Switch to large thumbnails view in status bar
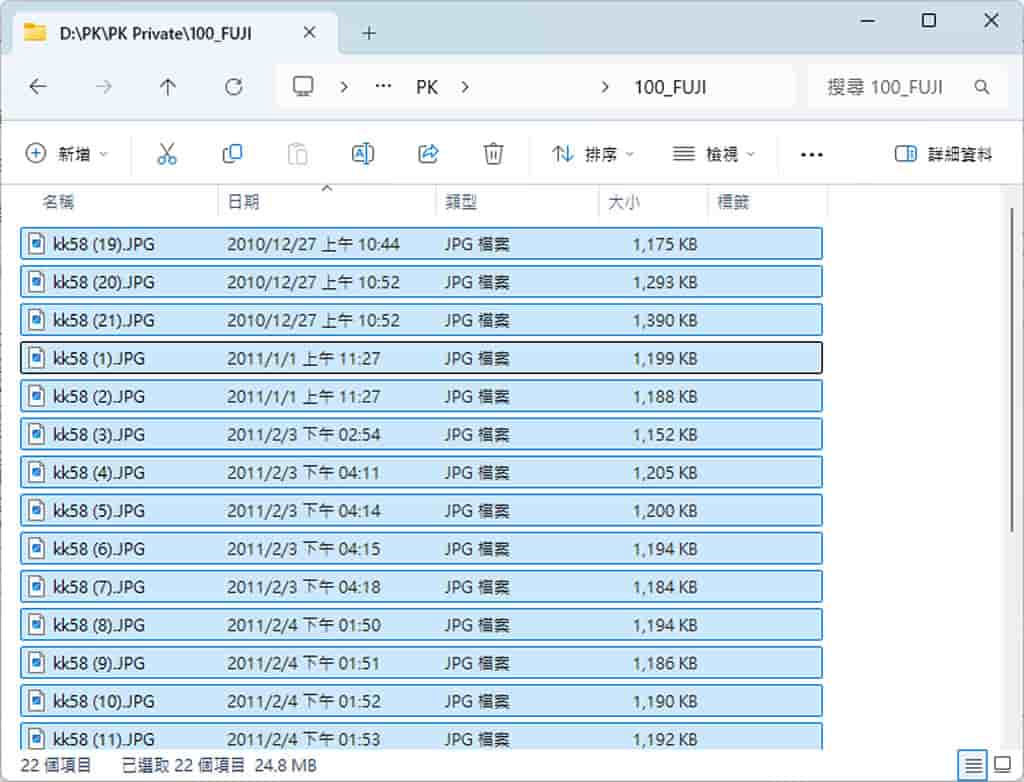This screenshot has width=1024, height=782. pos(1002,764)
